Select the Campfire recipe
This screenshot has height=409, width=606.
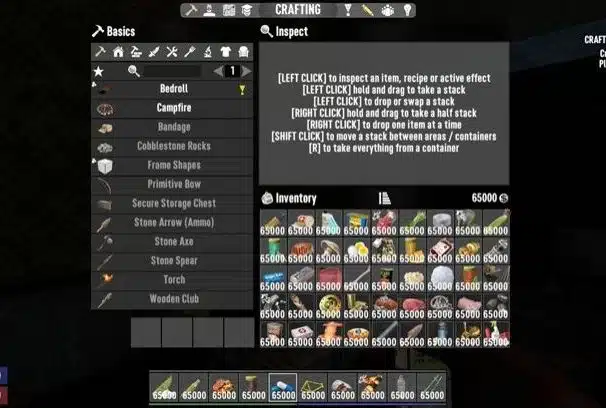(172, 108)
